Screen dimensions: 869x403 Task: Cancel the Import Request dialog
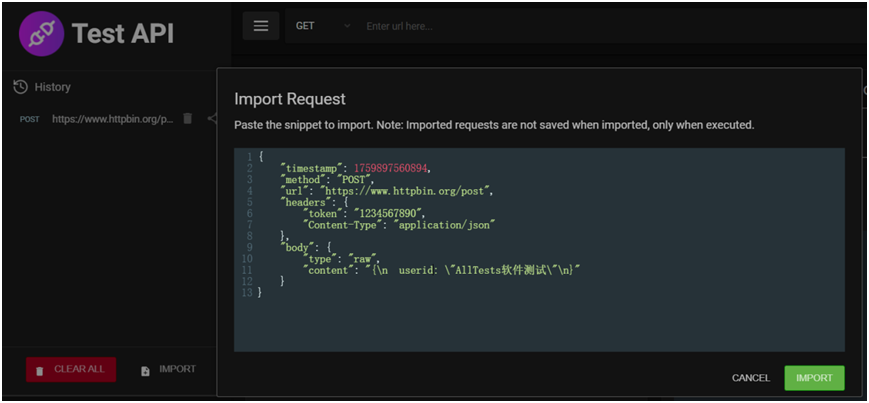click(x=750, y=378)
